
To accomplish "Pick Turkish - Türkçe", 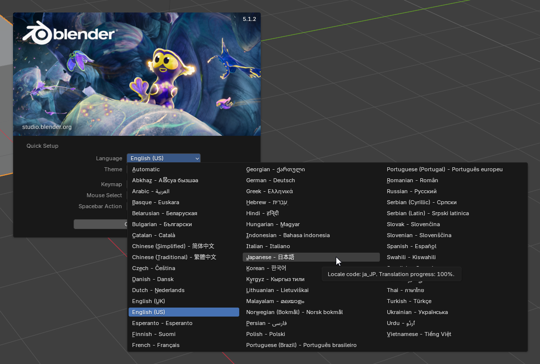I will point(455,301).
